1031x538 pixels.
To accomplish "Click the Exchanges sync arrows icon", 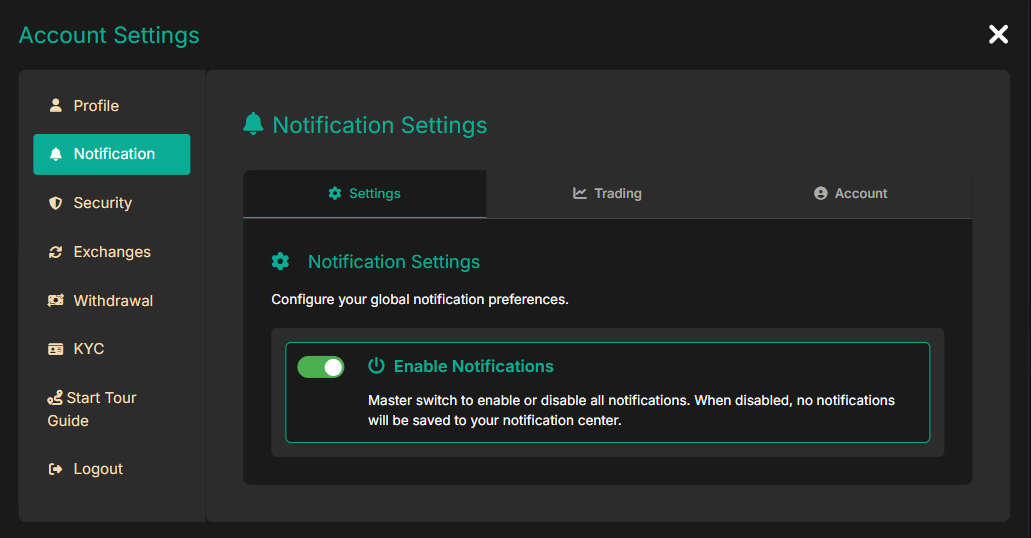I will pos(56,252).
